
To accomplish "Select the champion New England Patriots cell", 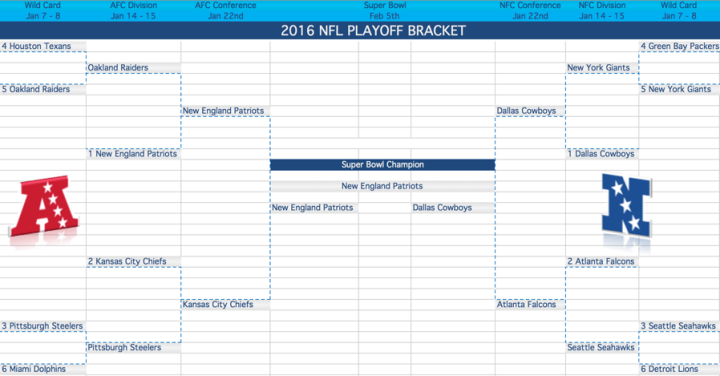I will pos(382,186).
